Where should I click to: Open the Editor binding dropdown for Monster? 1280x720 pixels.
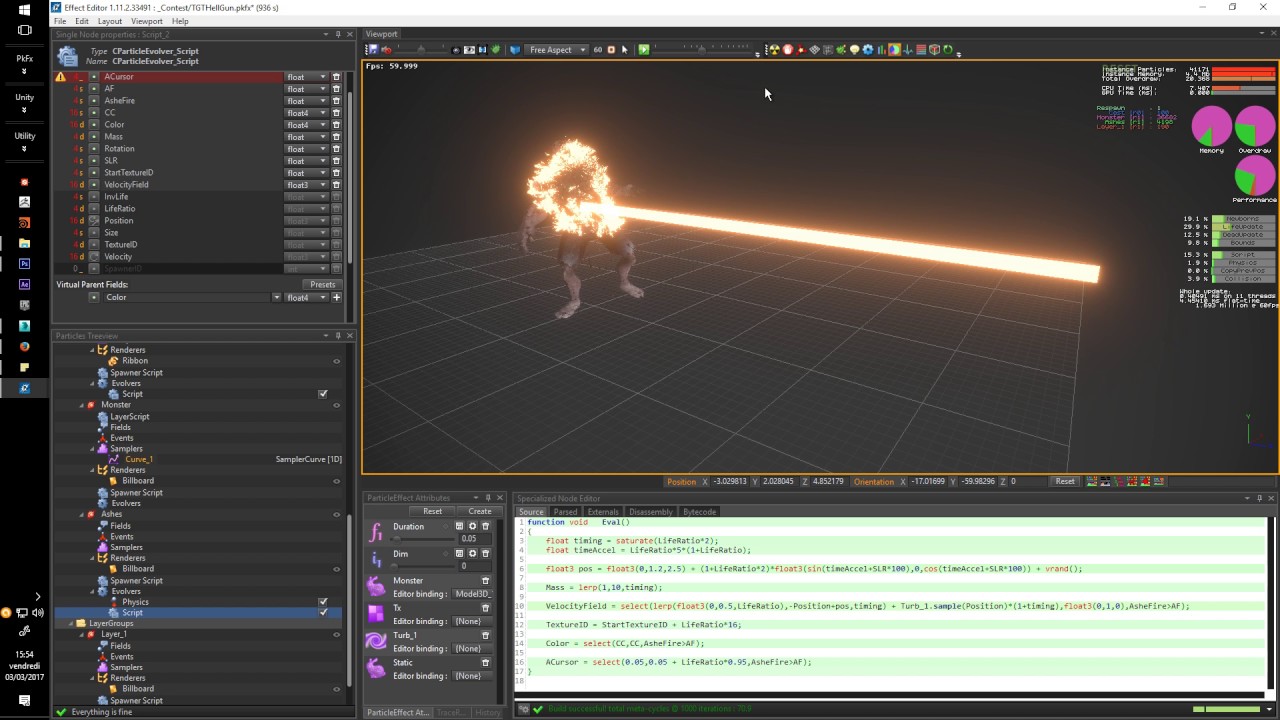point(472,594)
